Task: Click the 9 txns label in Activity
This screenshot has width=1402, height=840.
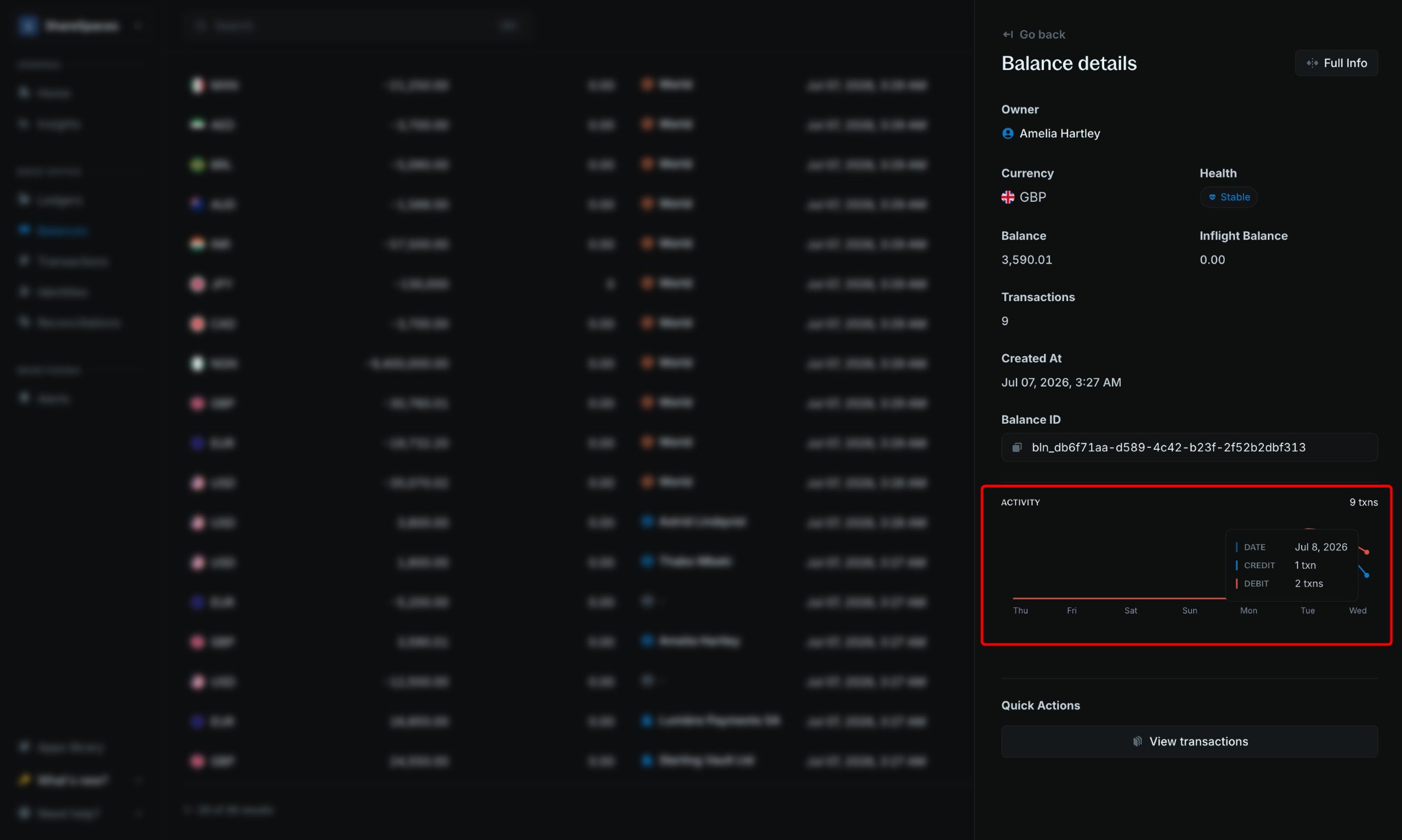Action: coord(1363,502)
